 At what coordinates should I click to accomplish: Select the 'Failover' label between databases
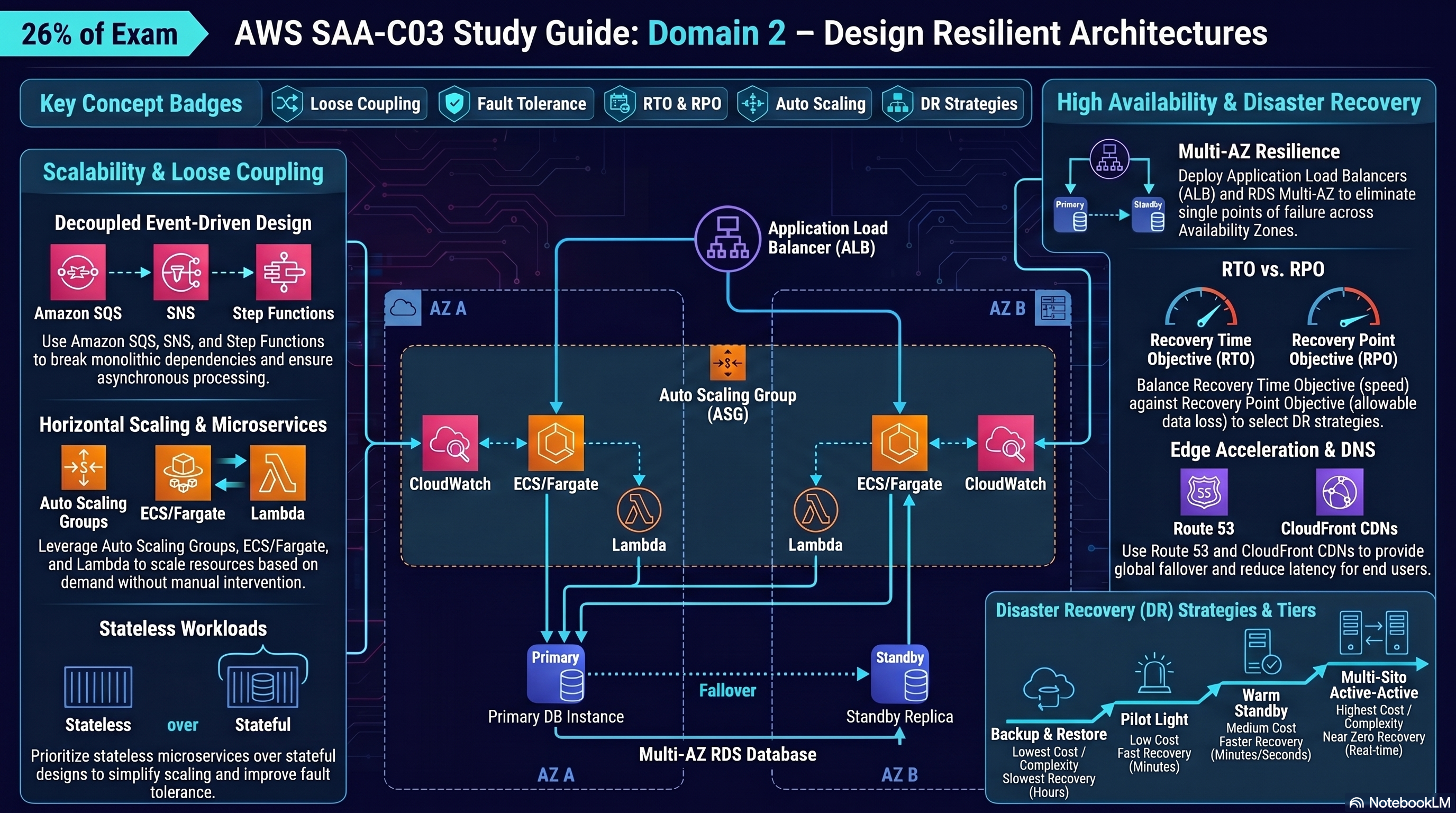tap(727, 690)
